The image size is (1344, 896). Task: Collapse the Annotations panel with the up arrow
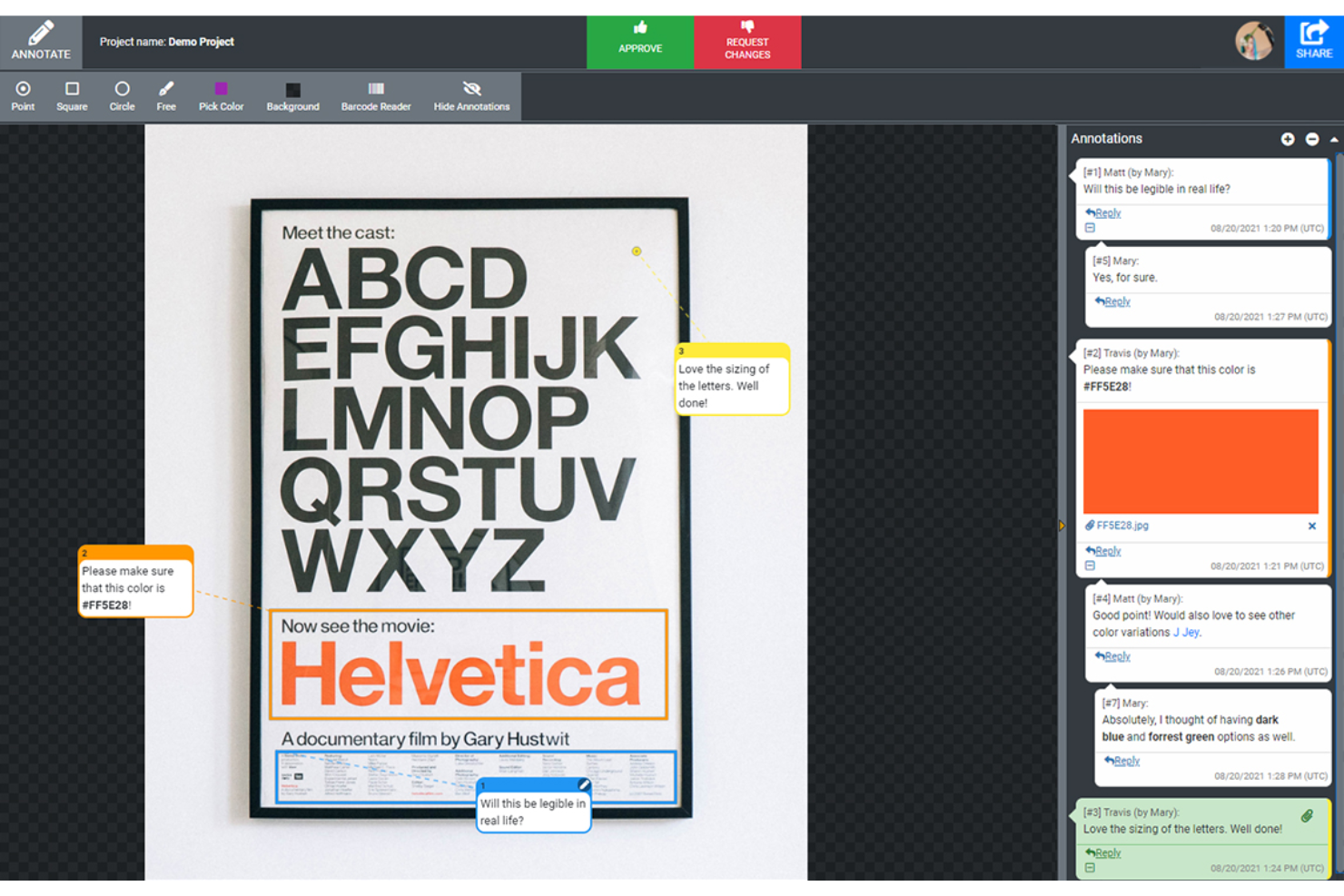(x=1334, y=140)
